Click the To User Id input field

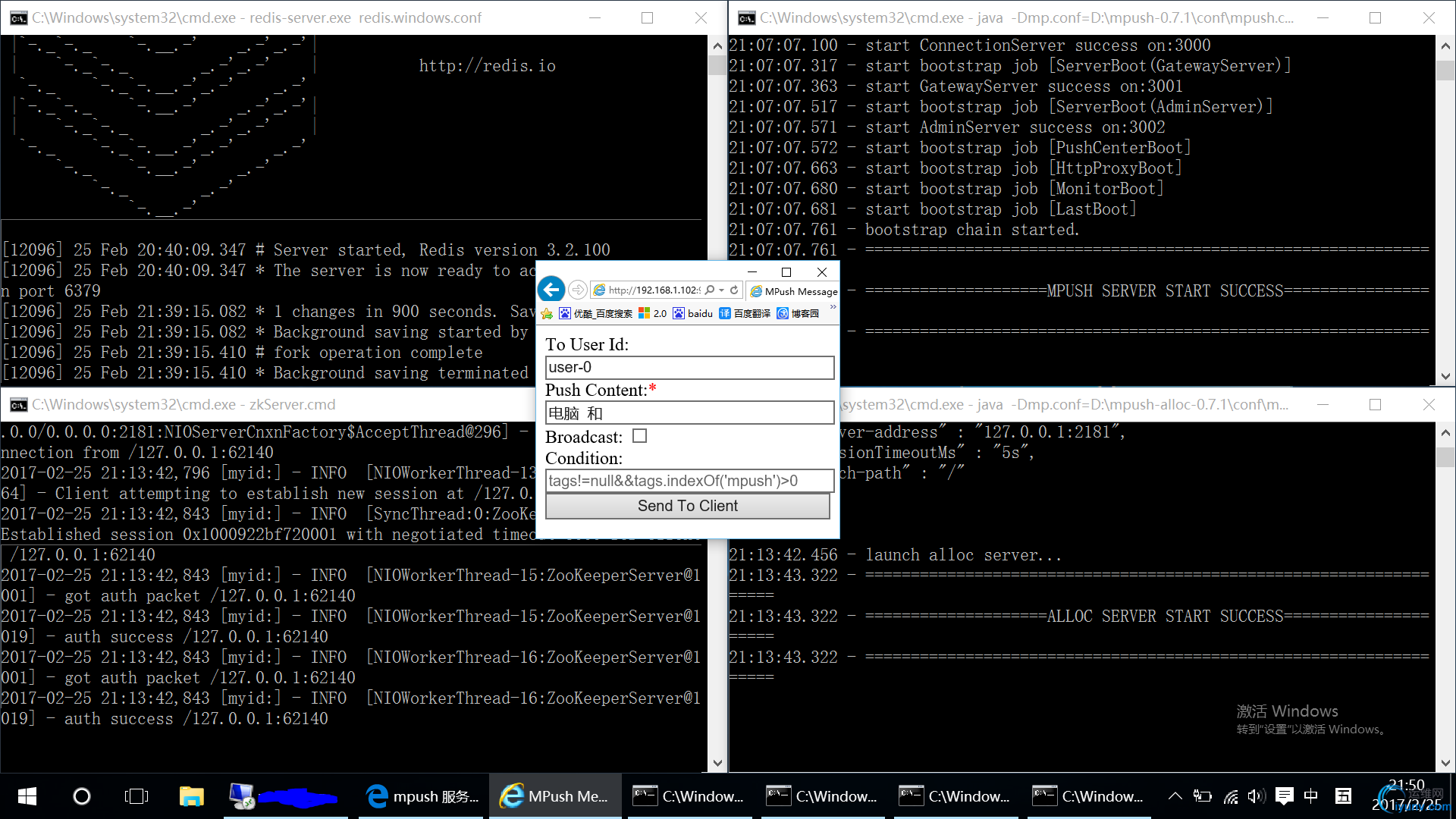689,368
